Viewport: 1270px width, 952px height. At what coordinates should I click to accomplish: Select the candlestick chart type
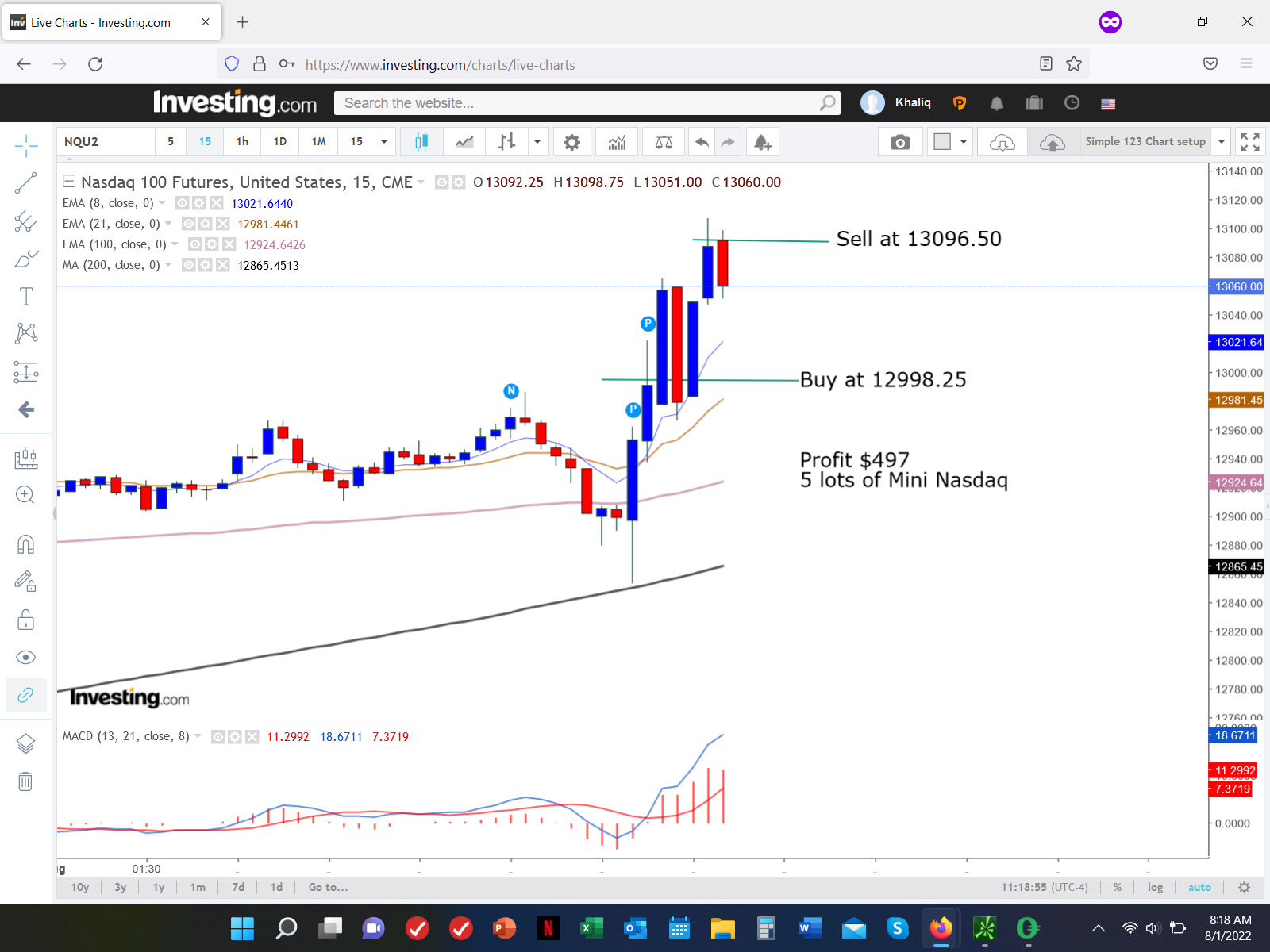421,142
